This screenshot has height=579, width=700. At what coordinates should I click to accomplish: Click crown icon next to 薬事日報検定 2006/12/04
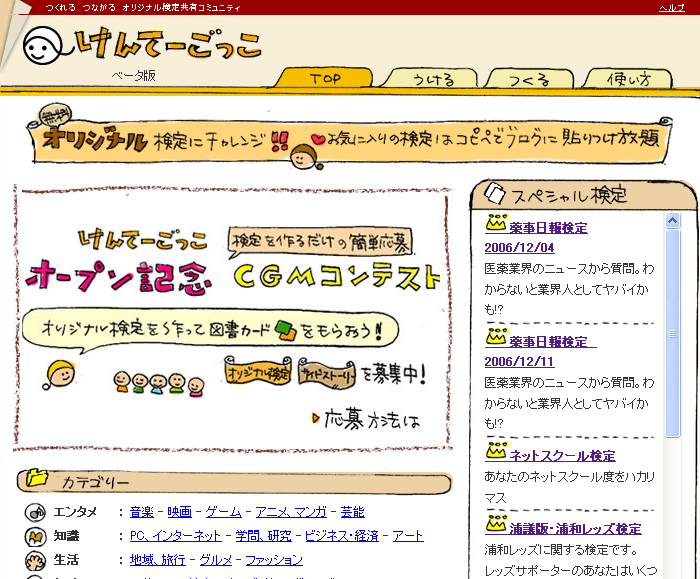496,223
